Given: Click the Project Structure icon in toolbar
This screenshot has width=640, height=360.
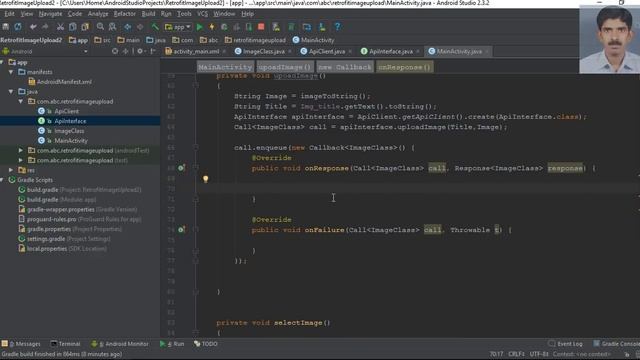Looking at the screenshot, I should pyautogui.click(x=307, y=27).
